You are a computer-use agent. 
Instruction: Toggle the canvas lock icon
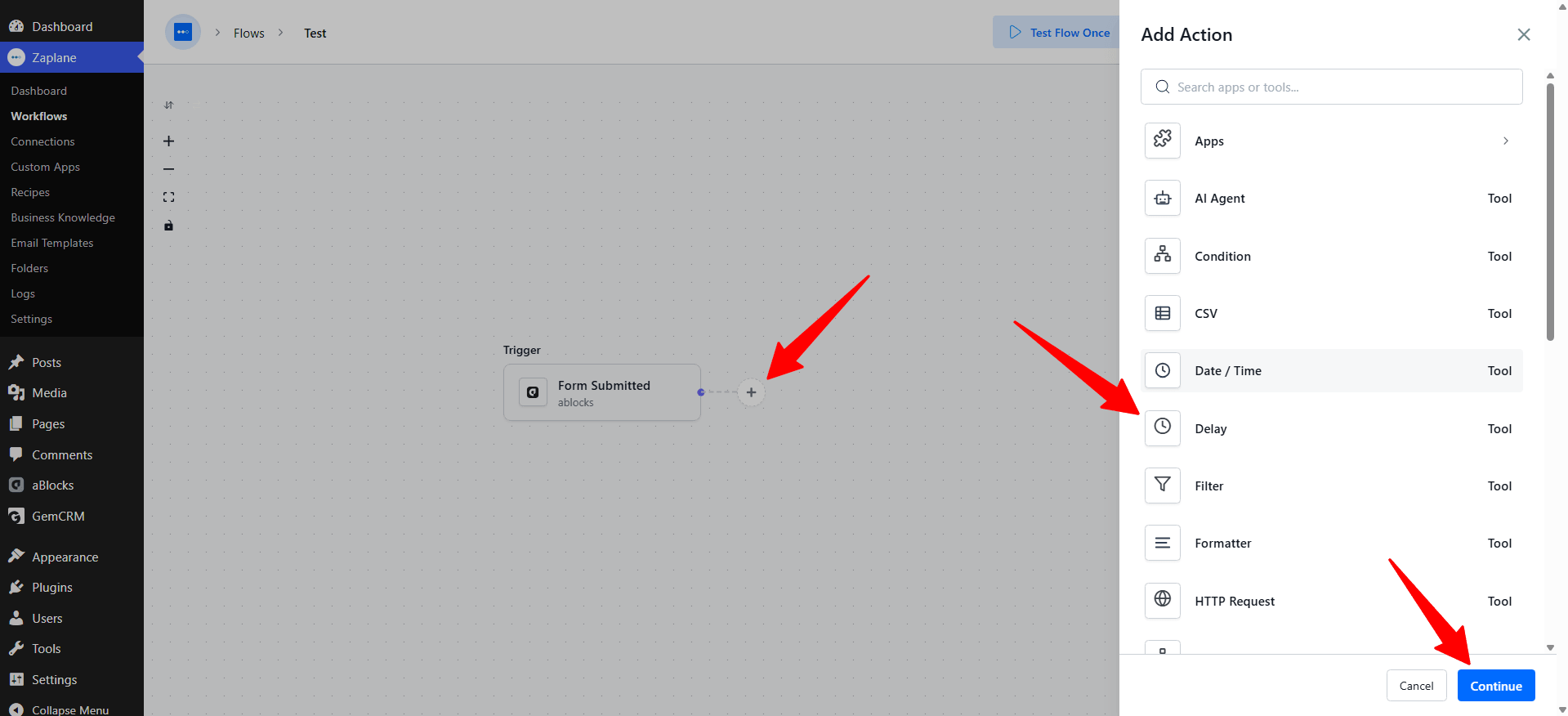(168, 226)
